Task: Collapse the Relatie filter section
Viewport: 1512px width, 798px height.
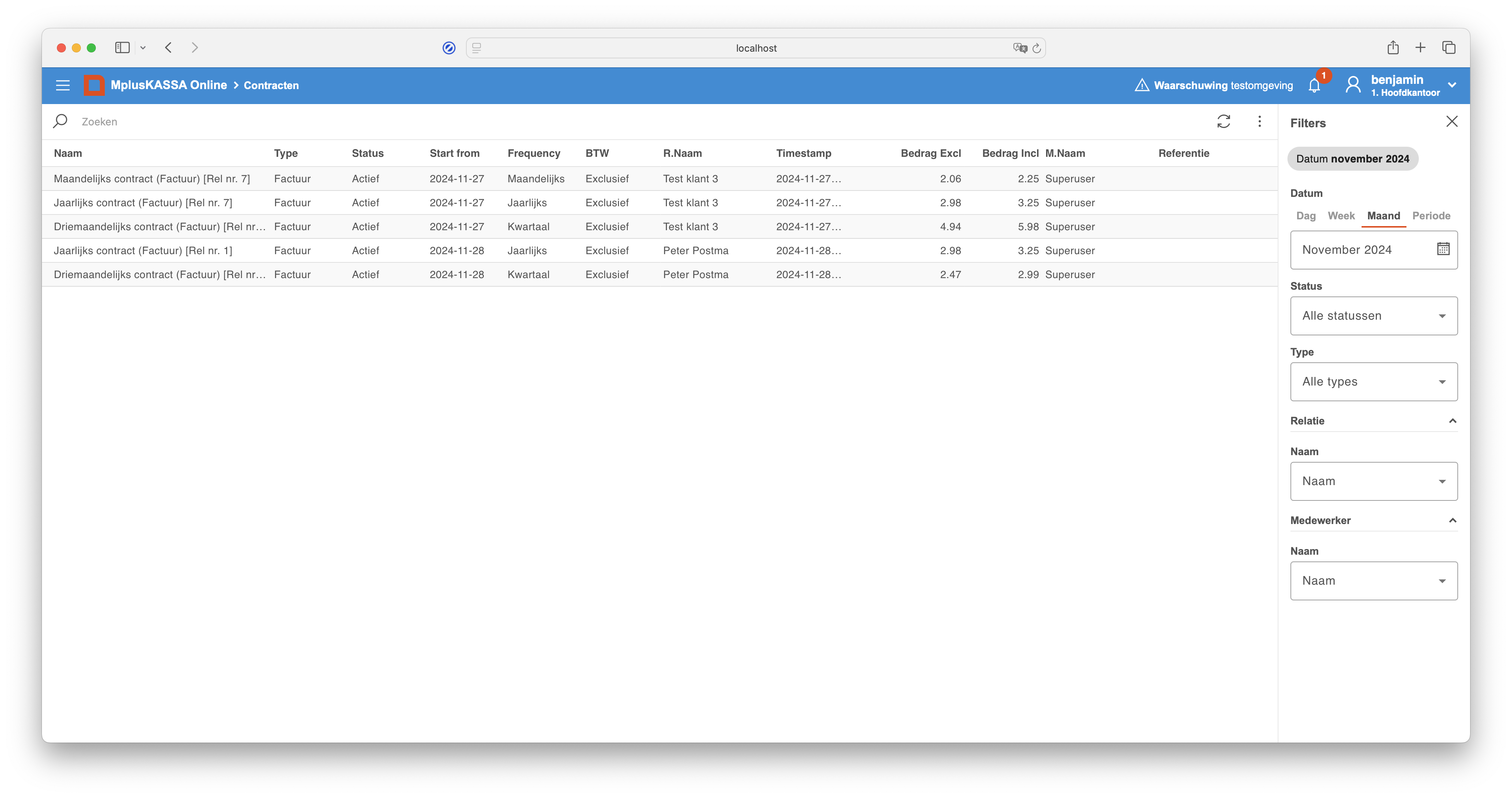Action: 1453,421
